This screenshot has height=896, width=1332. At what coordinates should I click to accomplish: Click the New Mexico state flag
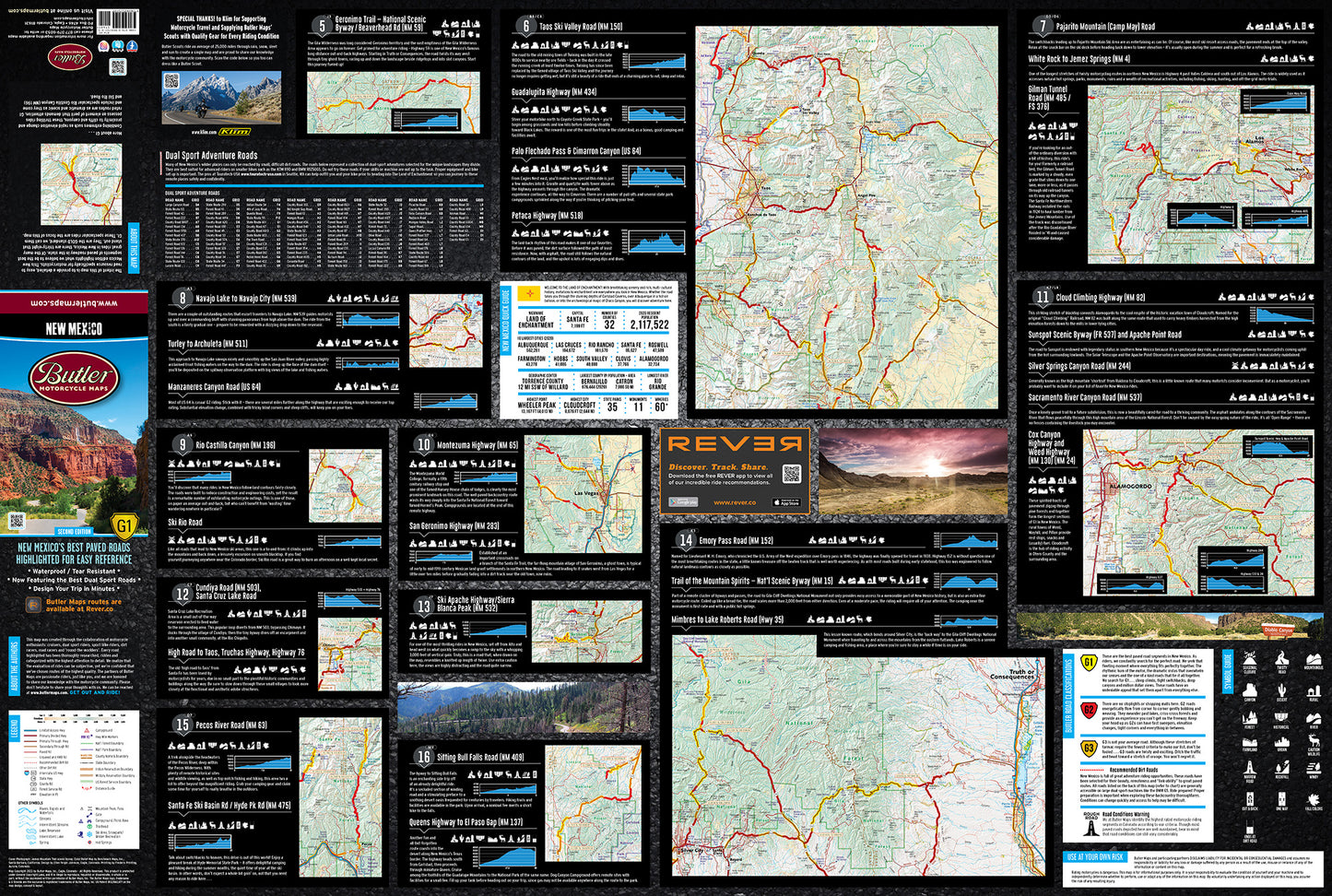click(529, 293)
